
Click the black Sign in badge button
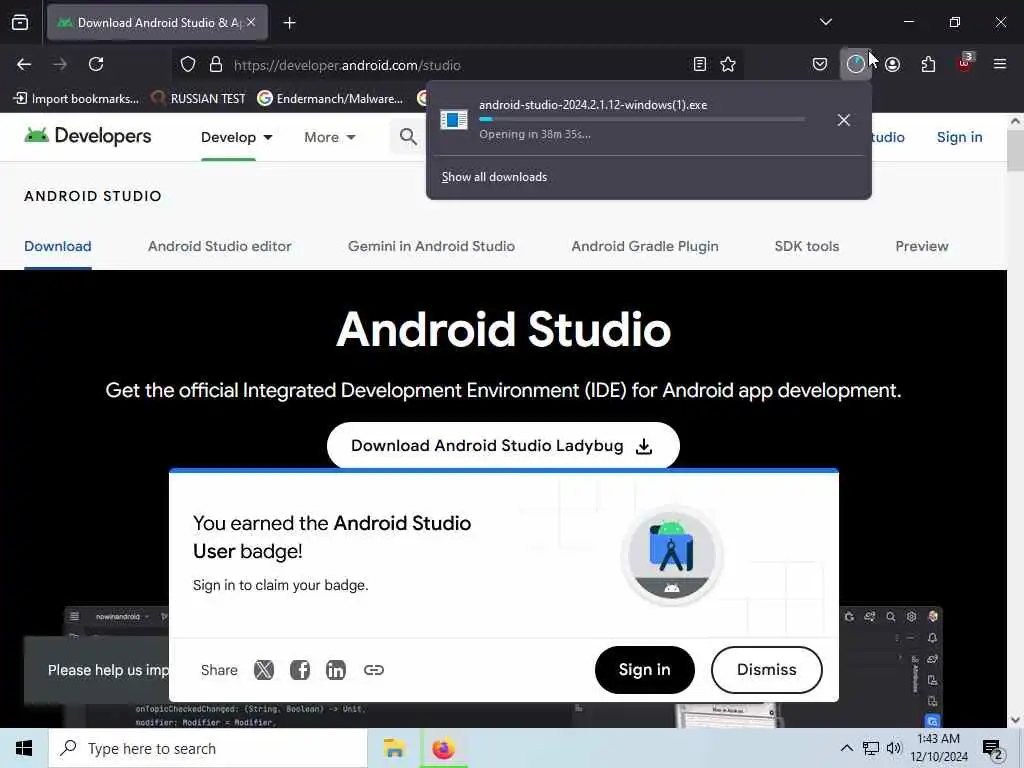645,669
